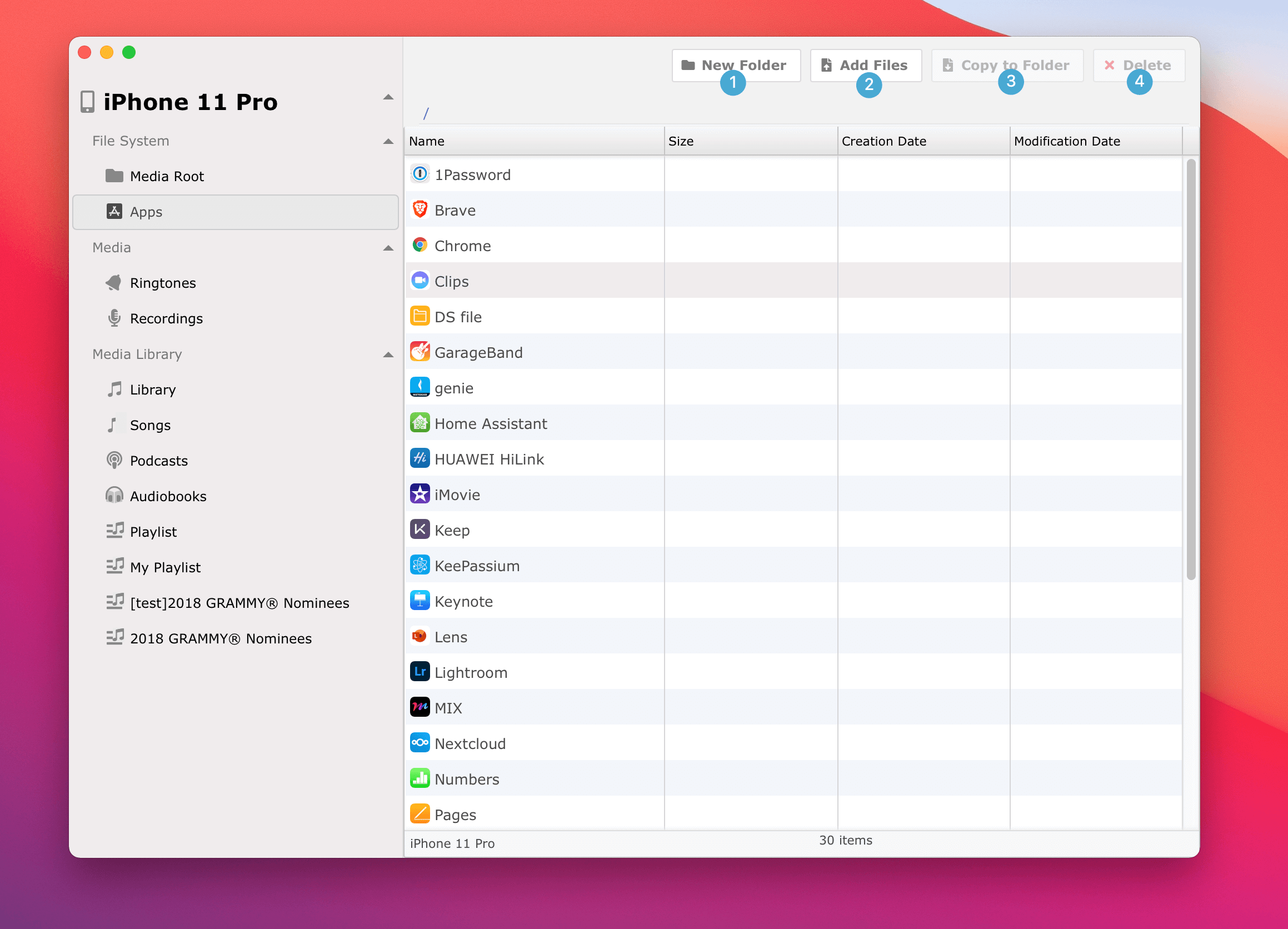Select the GarageBand row name
Viewport: 1288px width, 929px height.
[478, 353]
